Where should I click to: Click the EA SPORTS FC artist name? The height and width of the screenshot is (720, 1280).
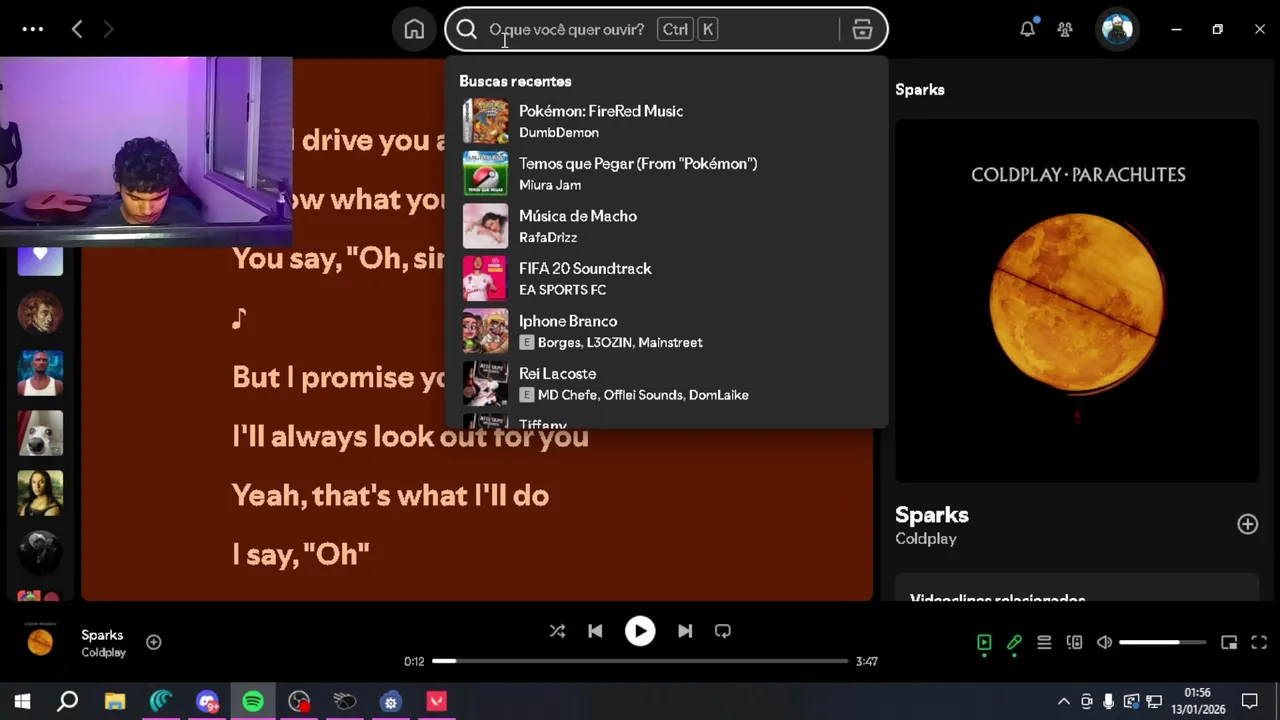click(562, 290)
